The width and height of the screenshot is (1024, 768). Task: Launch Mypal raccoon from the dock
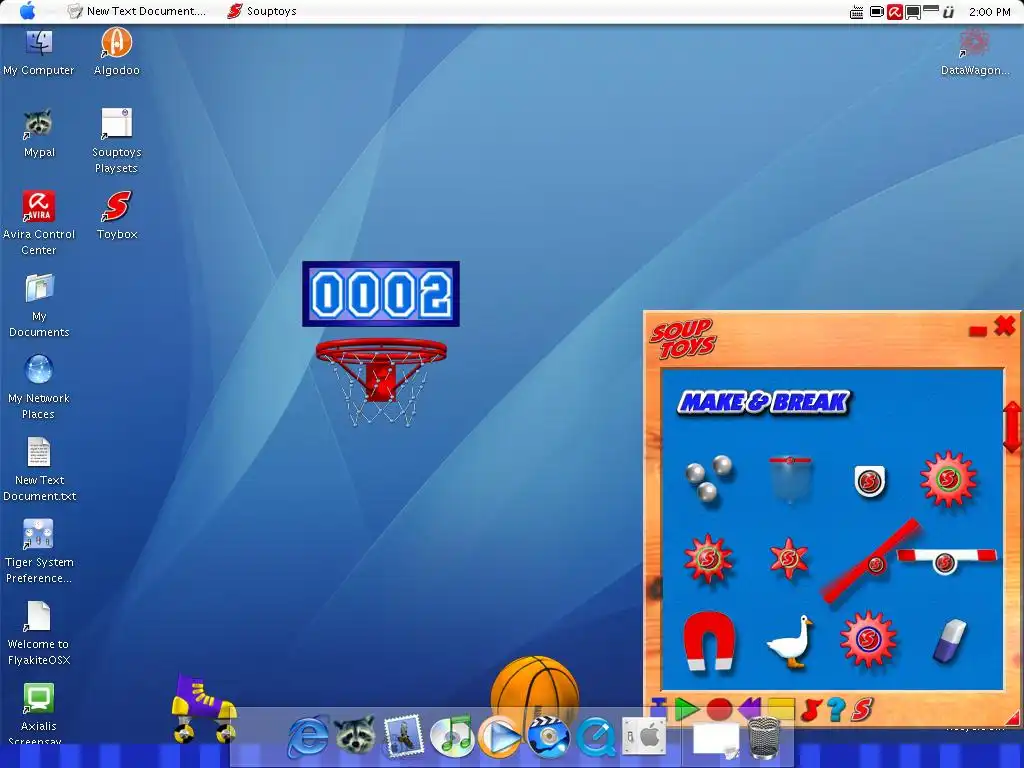356,735
